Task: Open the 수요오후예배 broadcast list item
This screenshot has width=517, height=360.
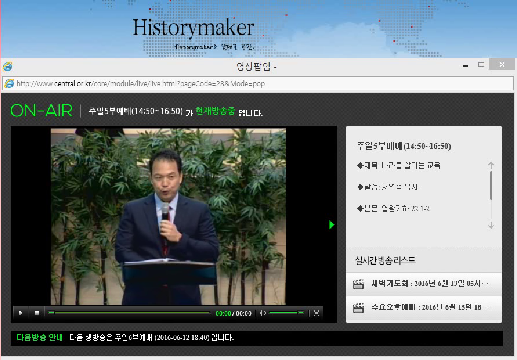Action: click(x=424, y=308)
